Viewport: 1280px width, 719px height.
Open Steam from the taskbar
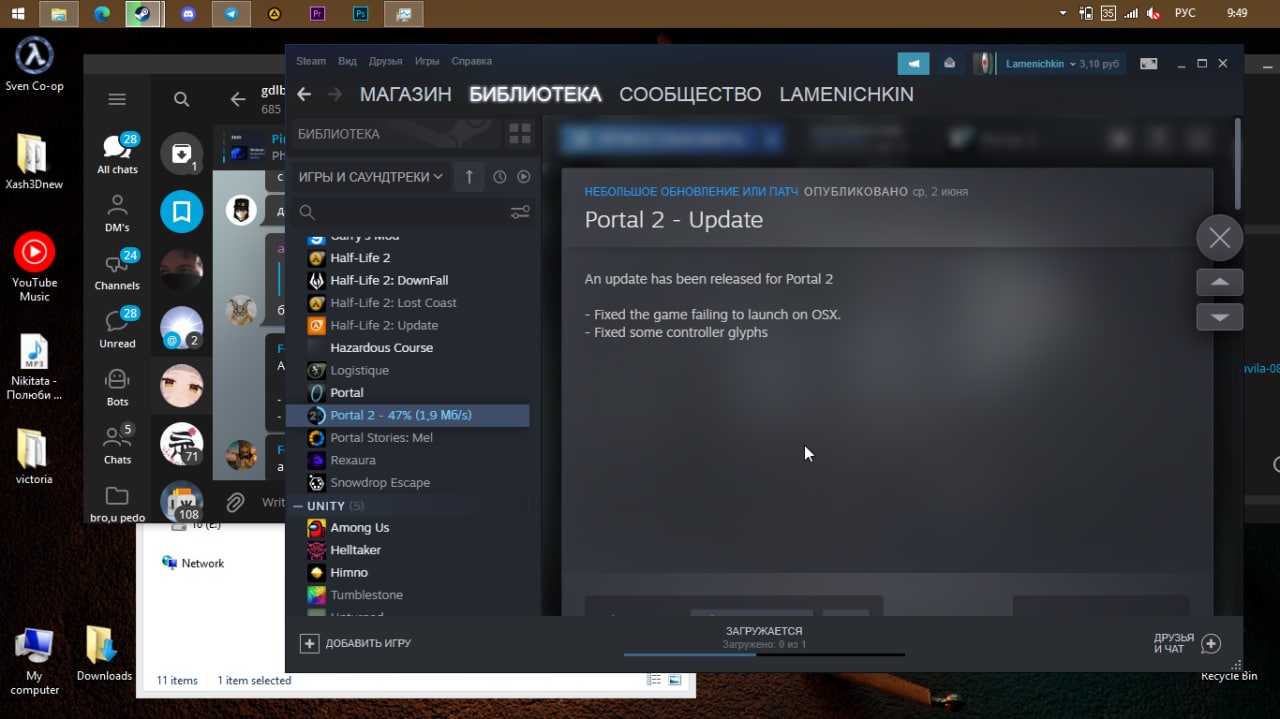pos(143,14)
